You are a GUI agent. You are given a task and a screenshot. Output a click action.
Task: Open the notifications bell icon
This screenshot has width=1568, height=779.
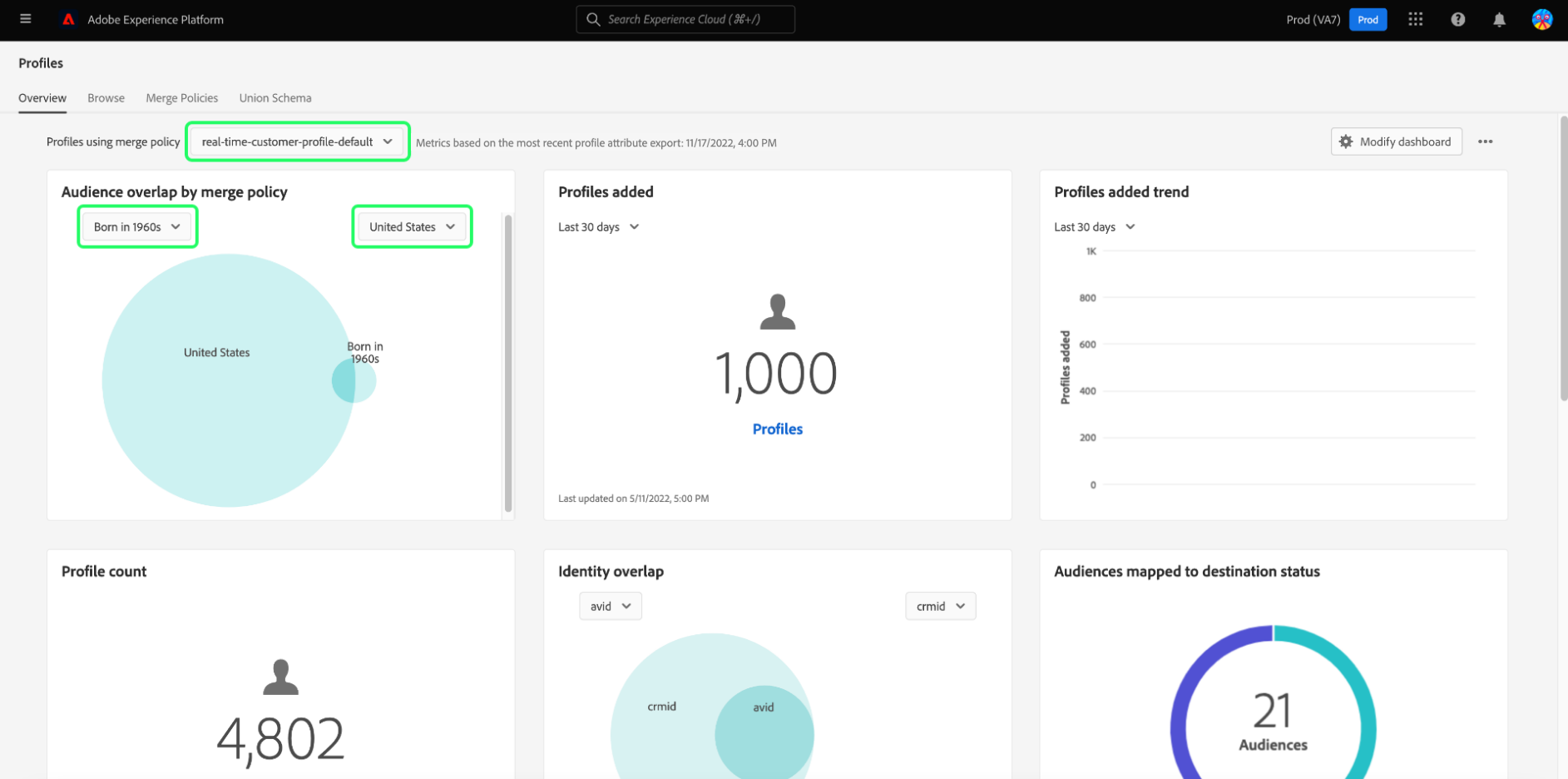[1499, 19]
